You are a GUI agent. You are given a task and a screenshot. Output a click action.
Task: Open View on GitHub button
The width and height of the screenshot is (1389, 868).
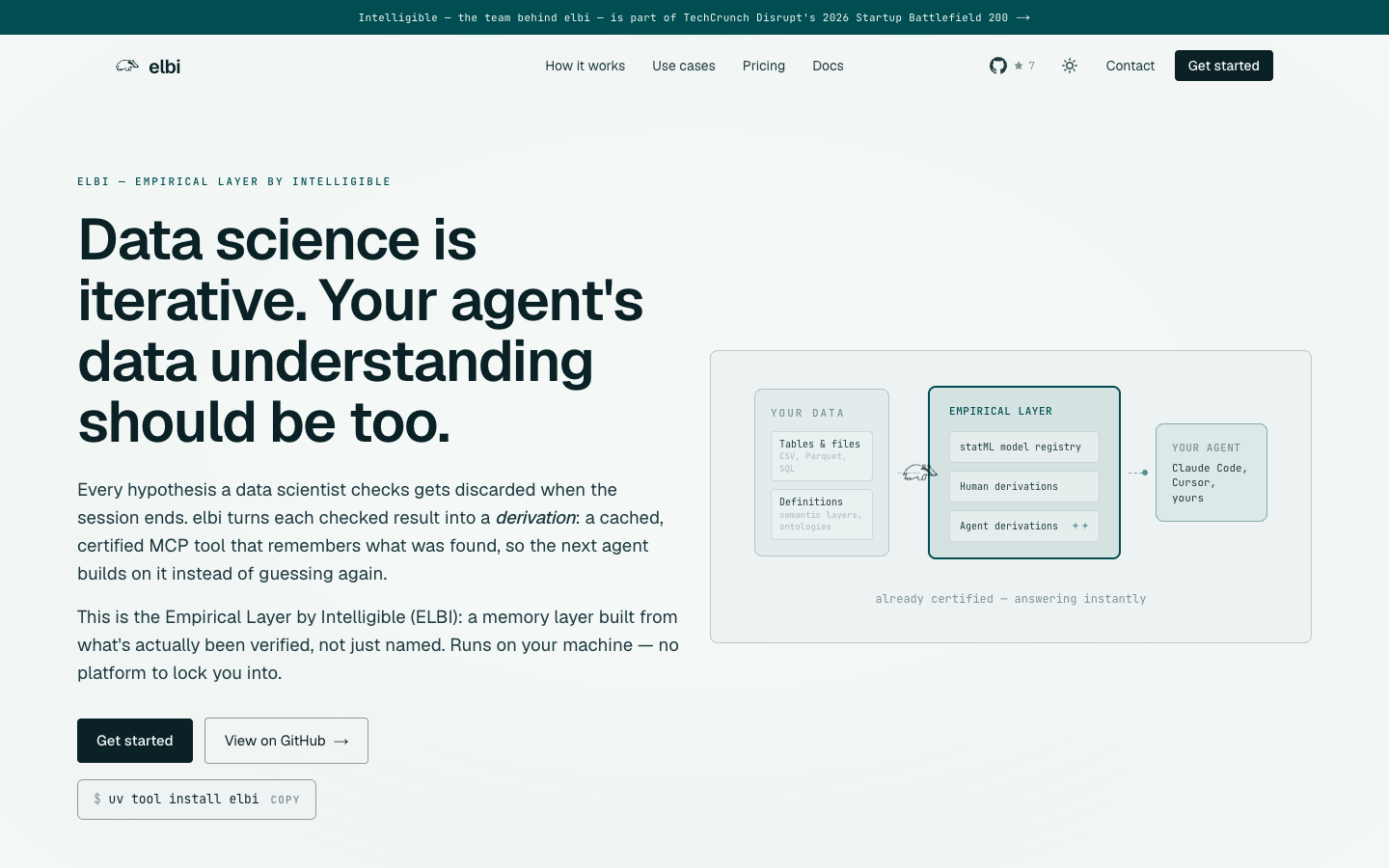[x=286, y=741]
